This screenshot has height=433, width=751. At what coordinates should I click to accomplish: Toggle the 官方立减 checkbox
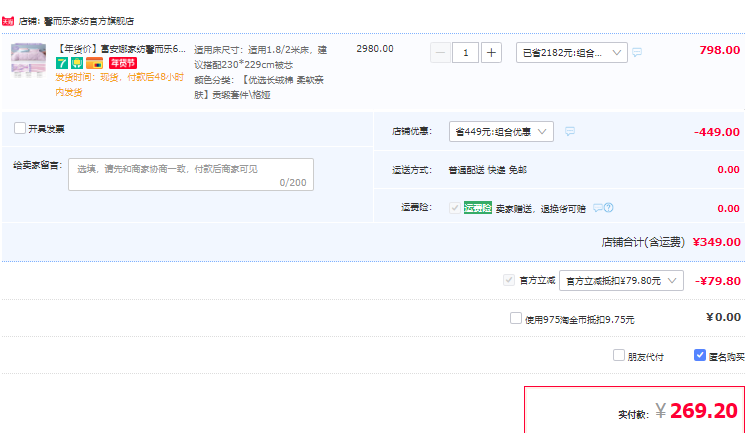(x=509, y=280)
